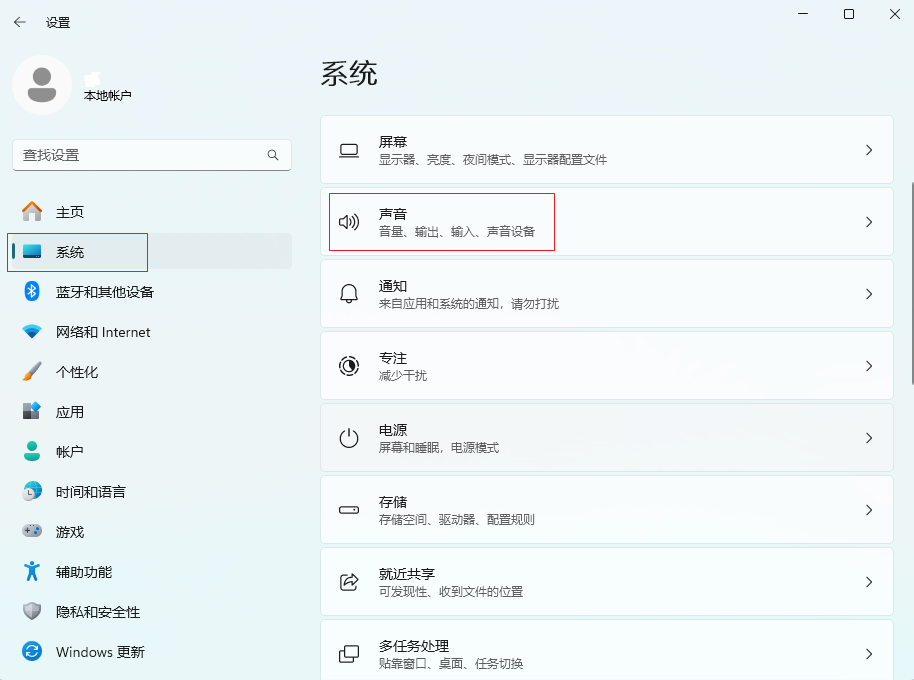The height and width of the screenshot is (680, 914).
Task: Open the 屏幕 display settings card
Action: tap(607, 150)
